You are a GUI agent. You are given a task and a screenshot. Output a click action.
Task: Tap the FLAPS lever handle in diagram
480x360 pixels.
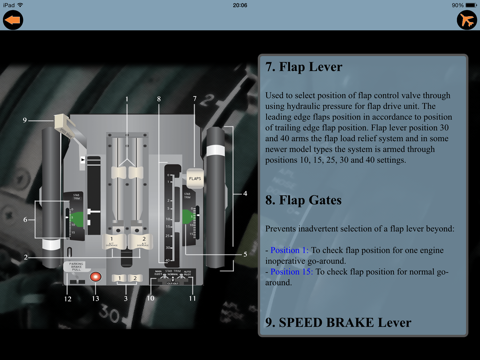pos(195,178)
